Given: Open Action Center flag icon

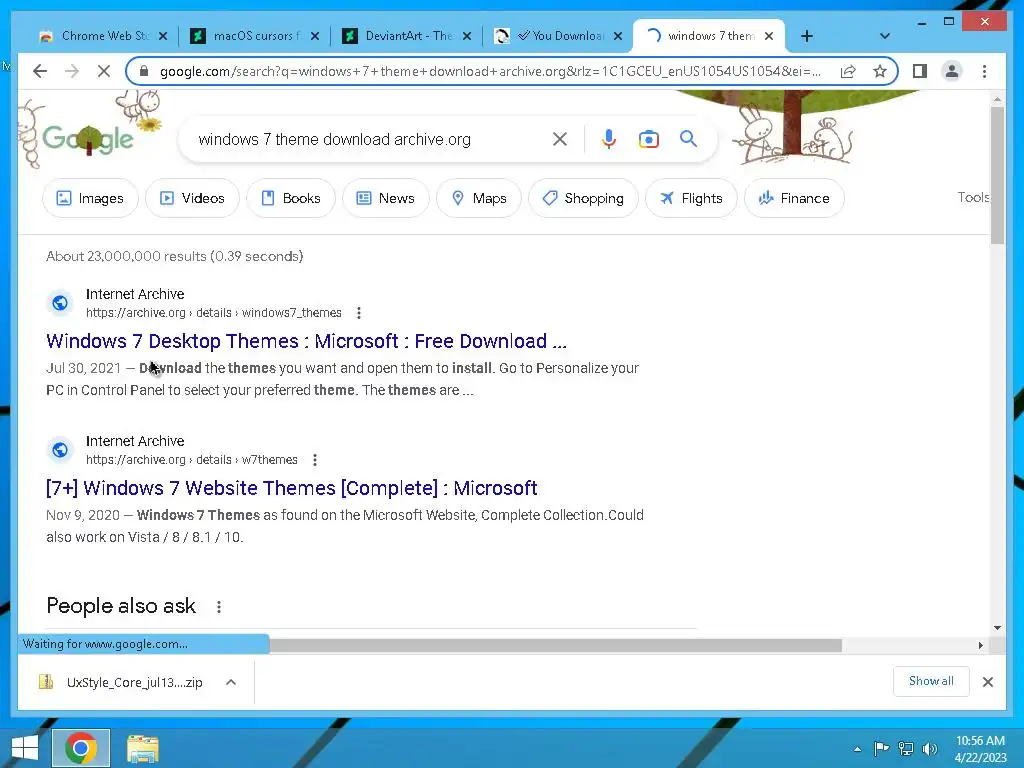Looking at the screenshot, I should click(881, 748).
